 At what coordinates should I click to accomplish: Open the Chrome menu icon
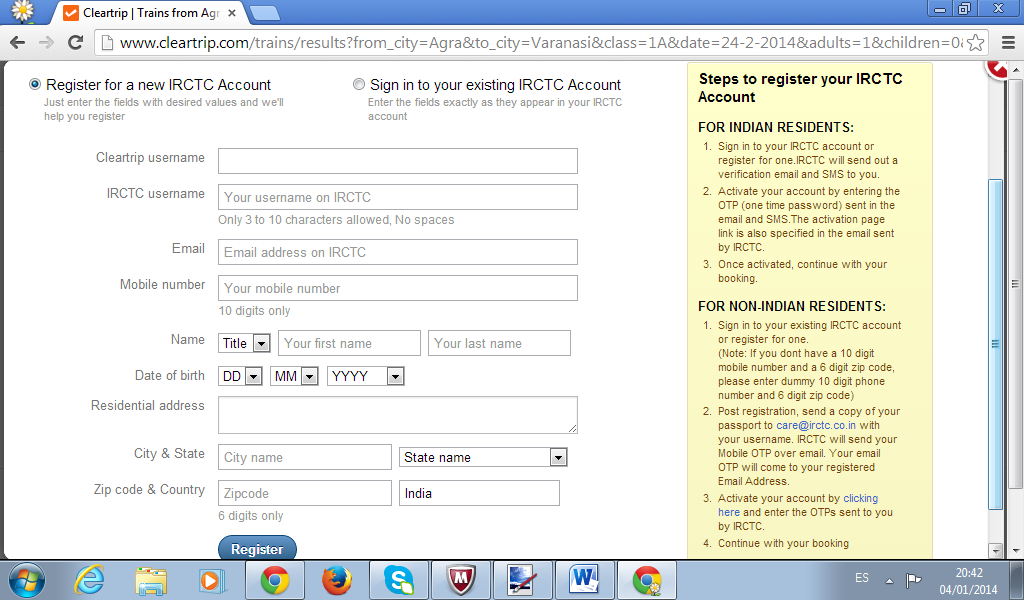point(1008,42)
